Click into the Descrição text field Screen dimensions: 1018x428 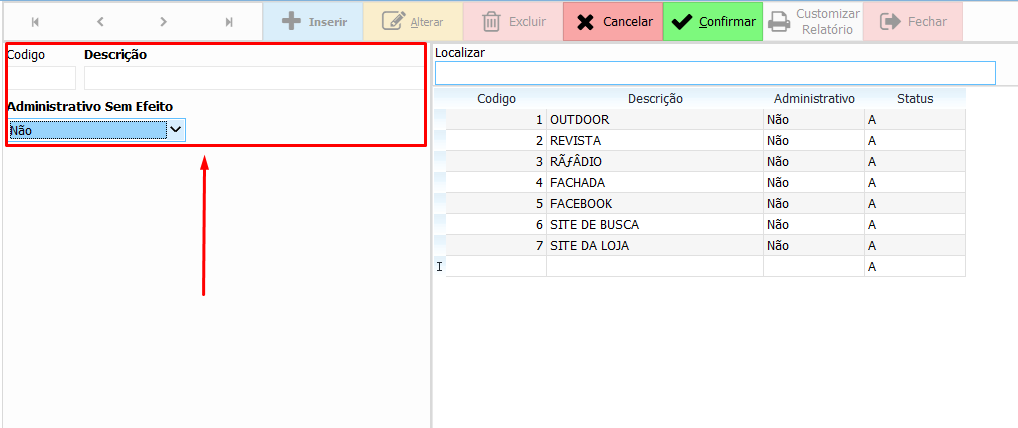point(254,78)
